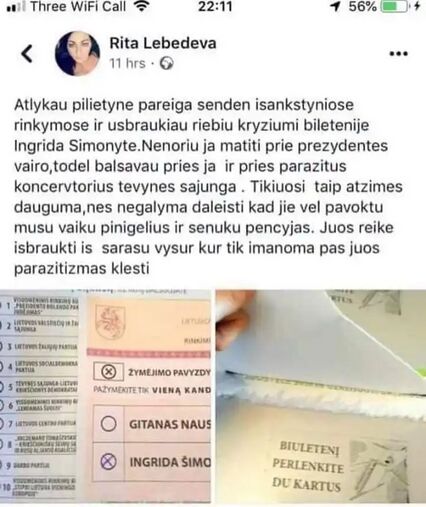Open the left ballot photo
Viewport: 426px width, 507px height.
[x=105, y=396]
